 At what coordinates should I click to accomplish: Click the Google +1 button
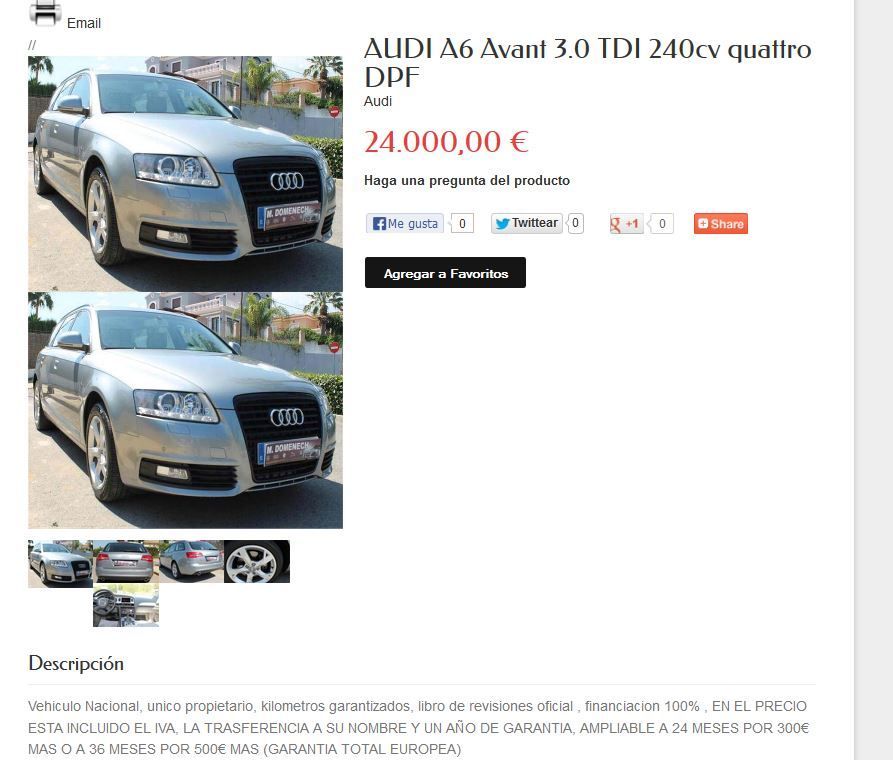(x=626, y=223)
